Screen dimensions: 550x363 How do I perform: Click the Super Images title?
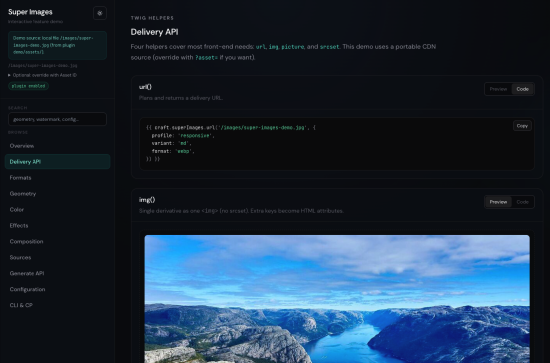click(30, 12)
